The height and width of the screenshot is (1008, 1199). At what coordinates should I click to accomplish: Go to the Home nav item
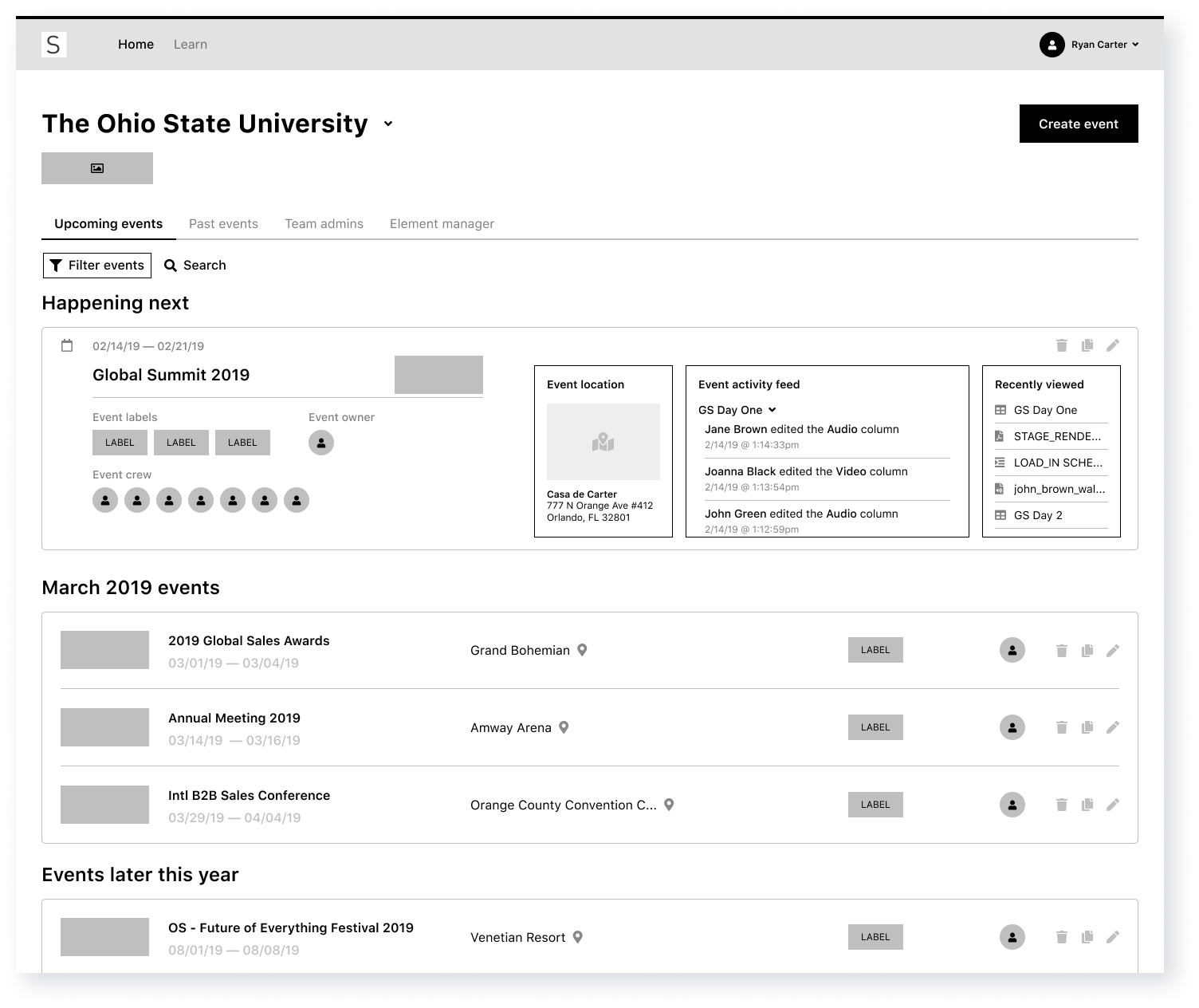(136, 45)
